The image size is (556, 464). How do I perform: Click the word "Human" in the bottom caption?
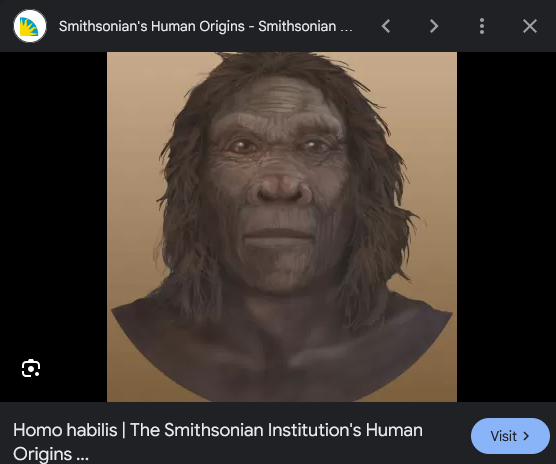pyautogui.click(x=394, y=430)
